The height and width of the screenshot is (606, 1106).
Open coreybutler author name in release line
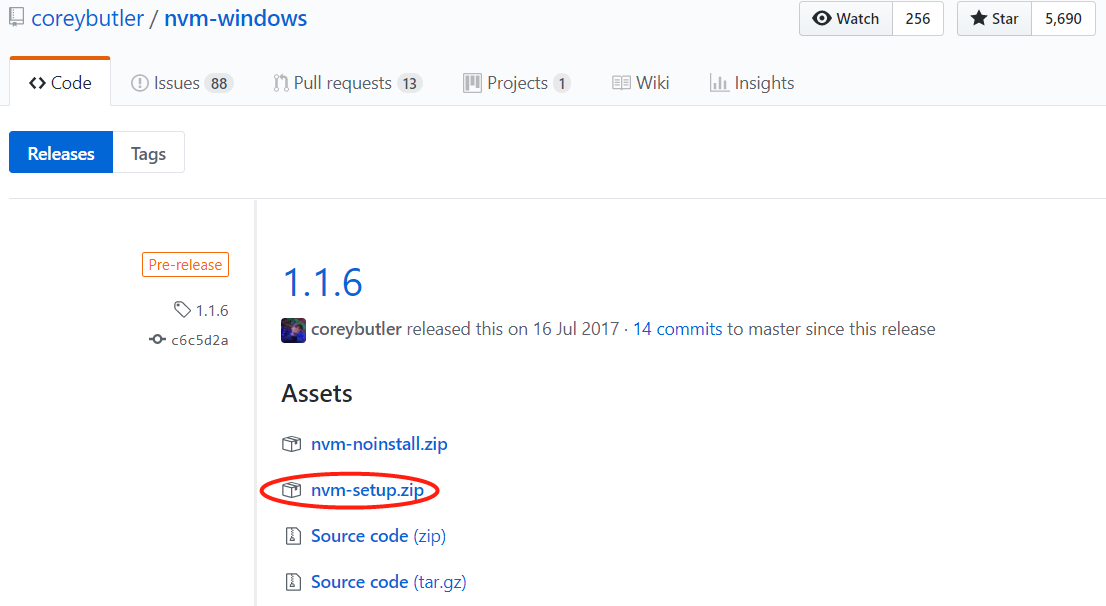pyautogui.click(x=356, y=329)
